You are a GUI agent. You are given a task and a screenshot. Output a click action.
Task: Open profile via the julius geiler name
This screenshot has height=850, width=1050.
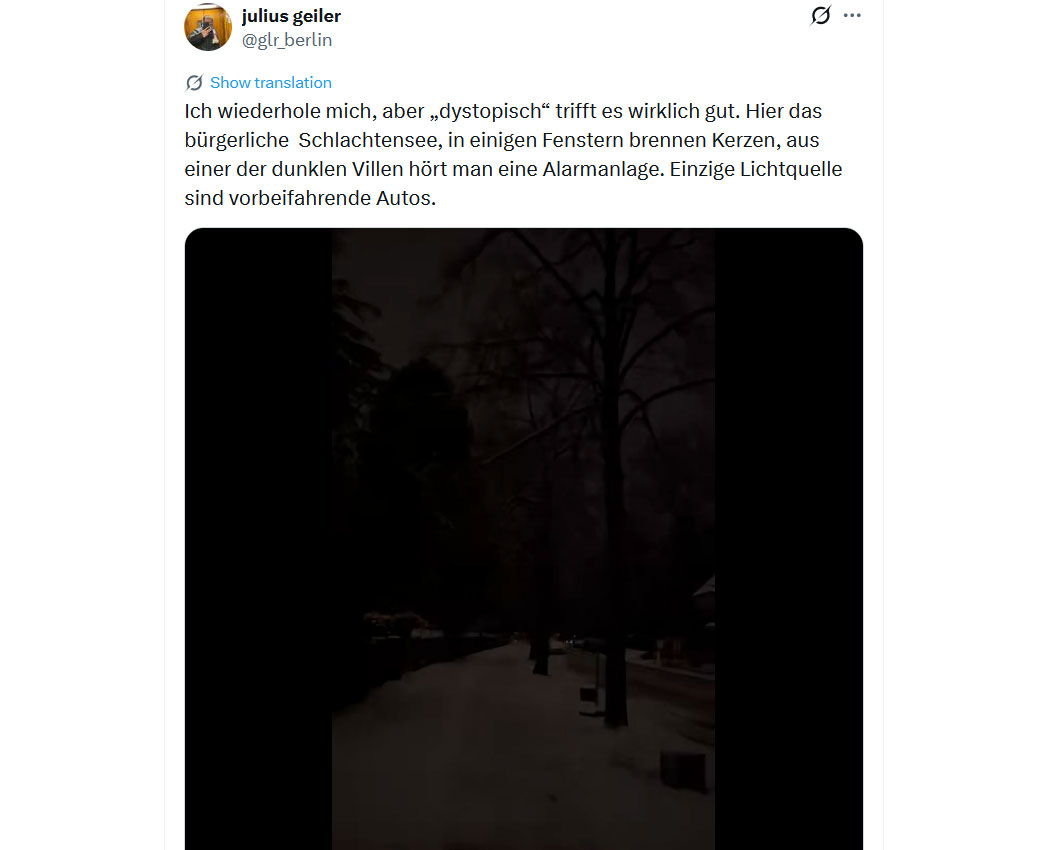pyautogui.click(x=291, y=15)
